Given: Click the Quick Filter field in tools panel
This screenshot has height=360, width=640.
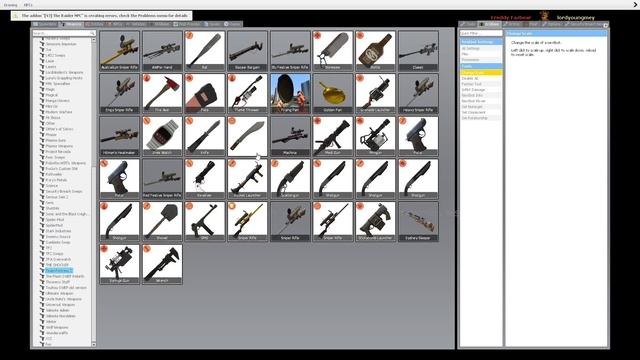Looking at the screenshot, I should [481, 33].
